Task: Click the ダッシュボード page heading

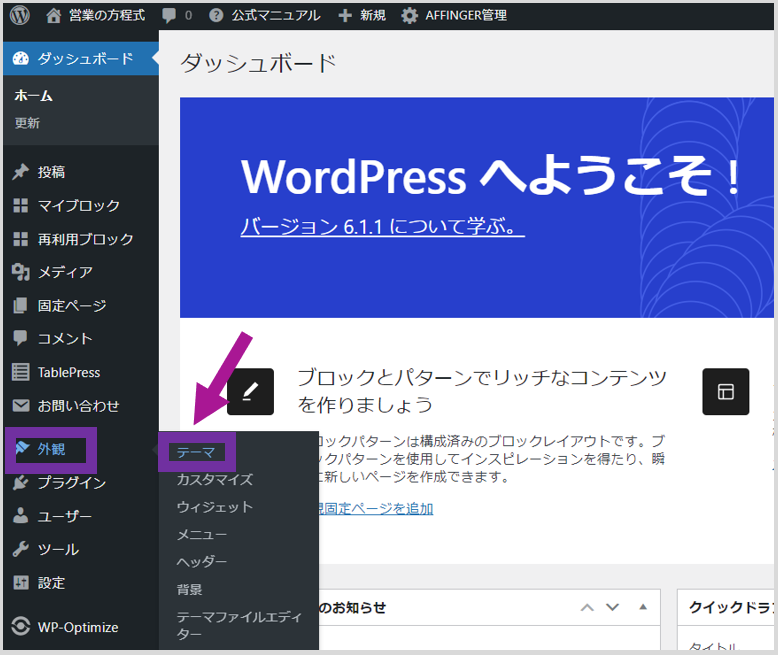Action: point(259,64)
